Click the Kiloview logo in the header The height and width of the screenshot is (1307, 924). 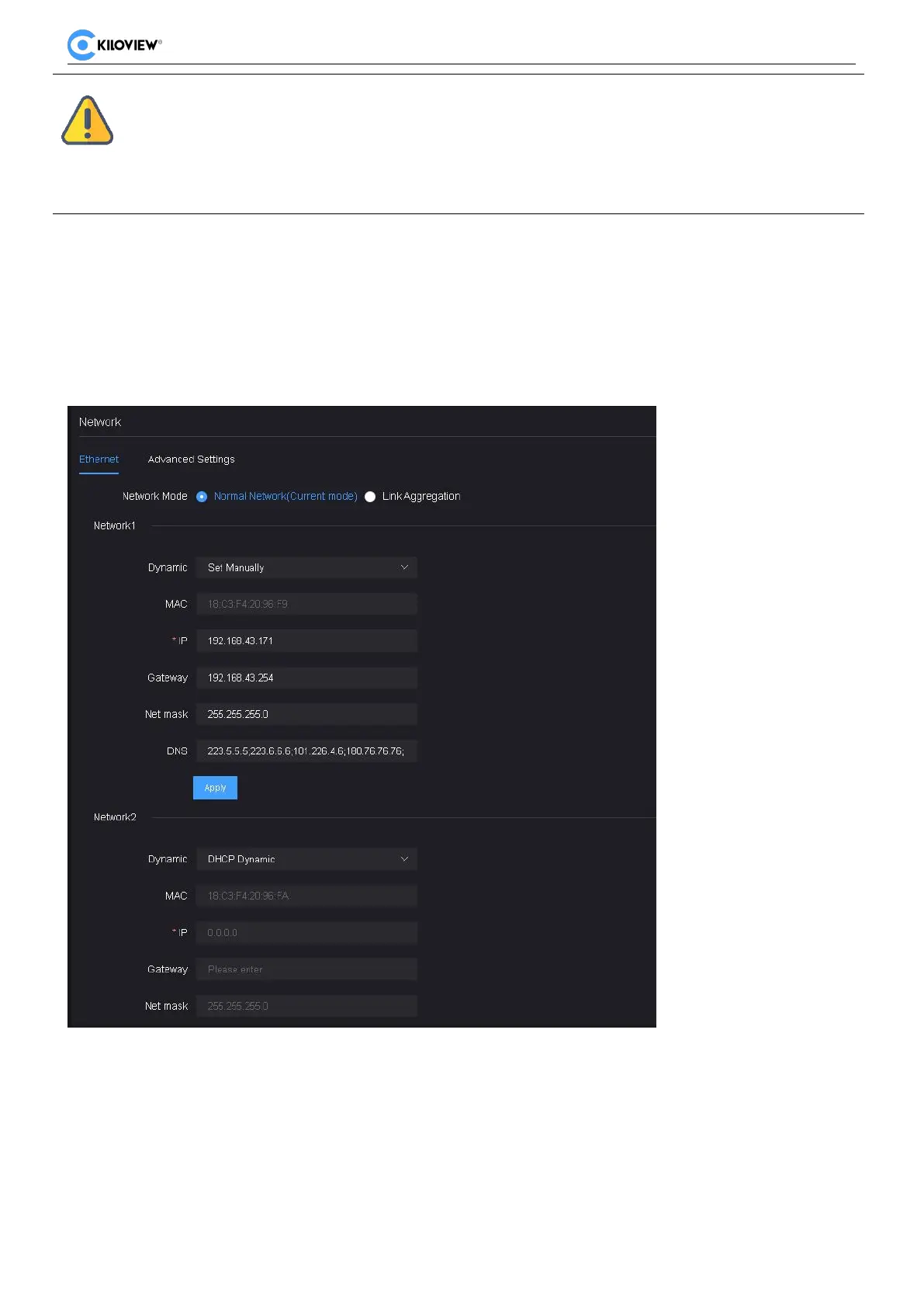(114, 45)
